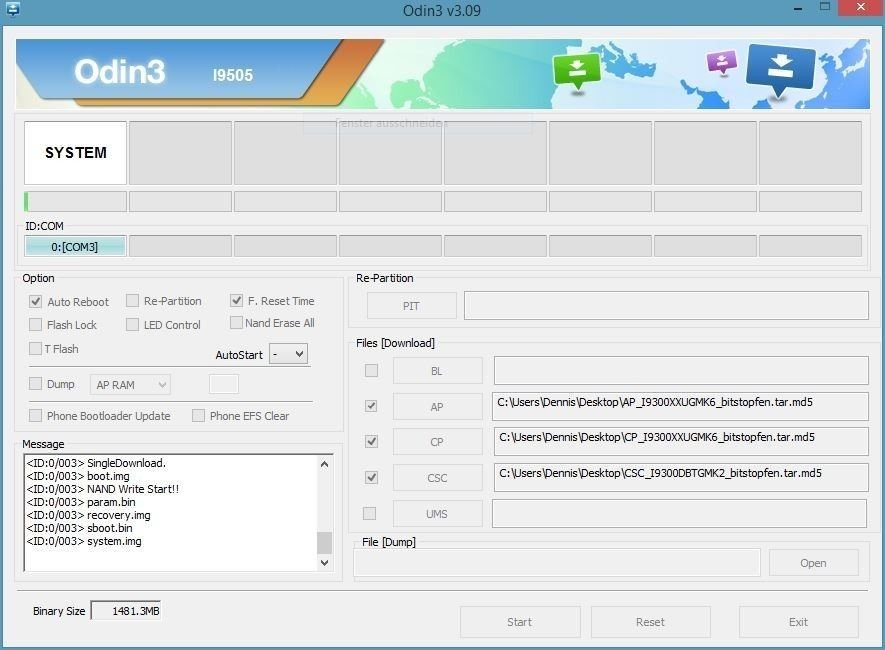This screenshot has width=885, height=650.
Task: Click the CSC file button
Action: [437, 478]
